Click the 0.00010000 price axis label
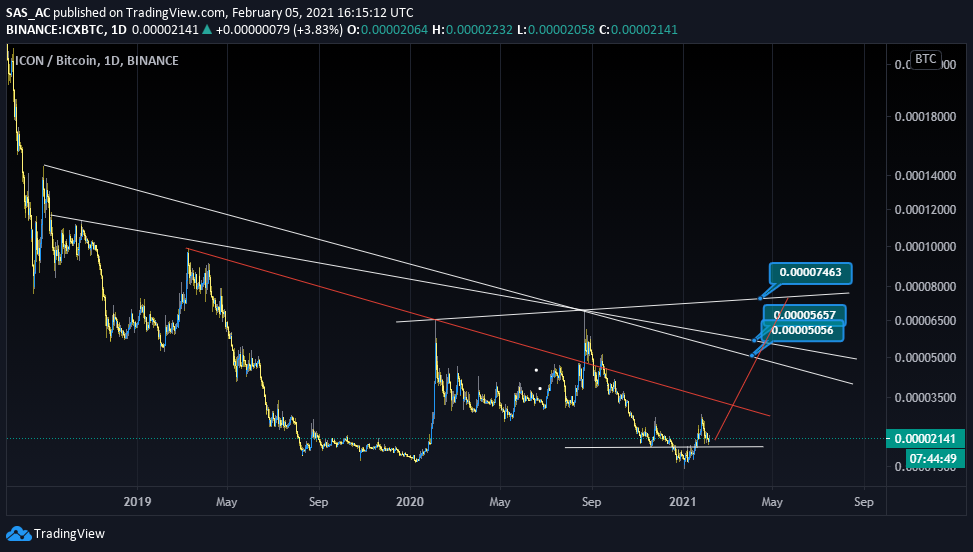The height and width of the screenshot is (552, 973). click(x=925, y=247)
